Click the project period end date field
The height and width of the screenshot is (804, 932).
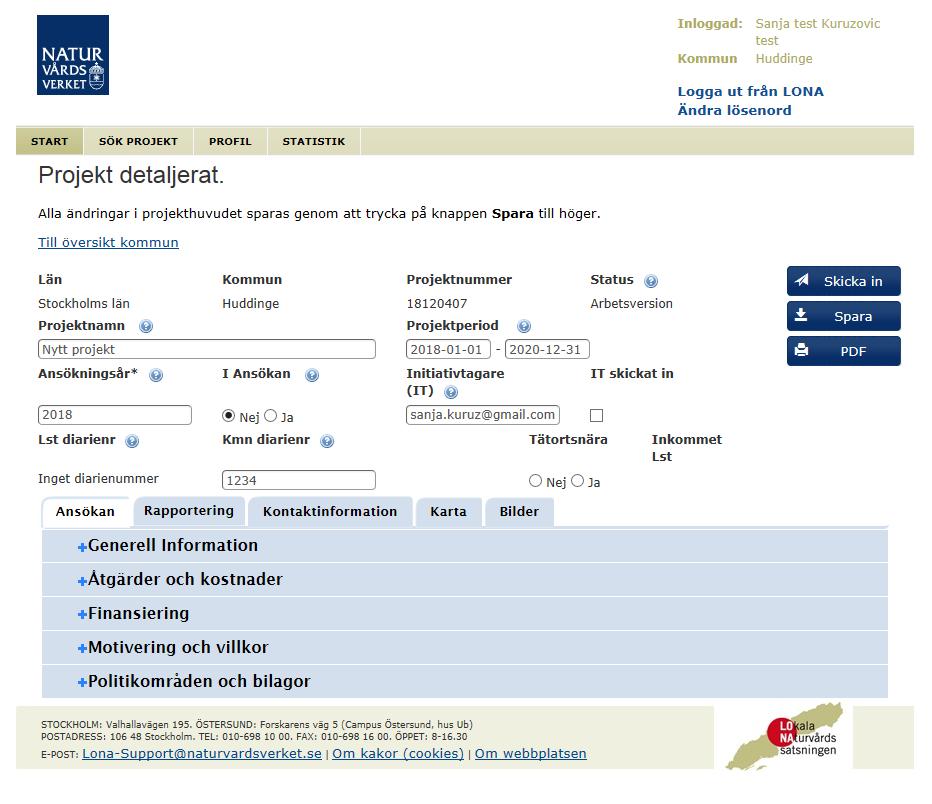(x=547, y=349)
